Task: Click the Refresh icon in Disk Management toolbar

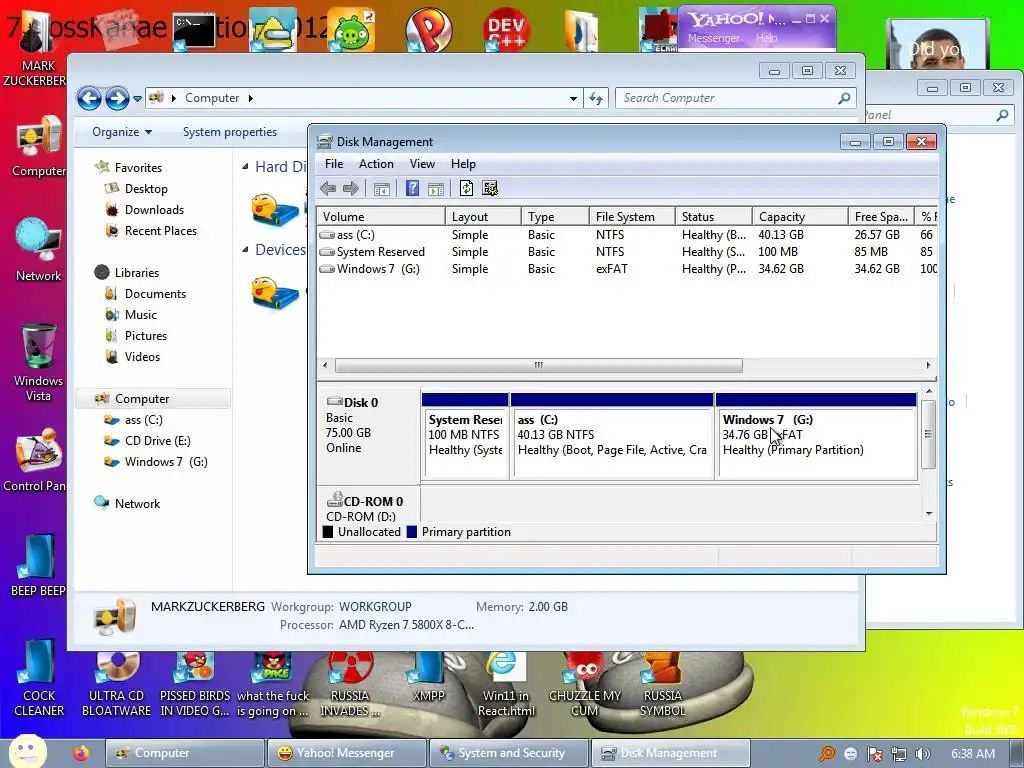Action: [x=466, y=189]
